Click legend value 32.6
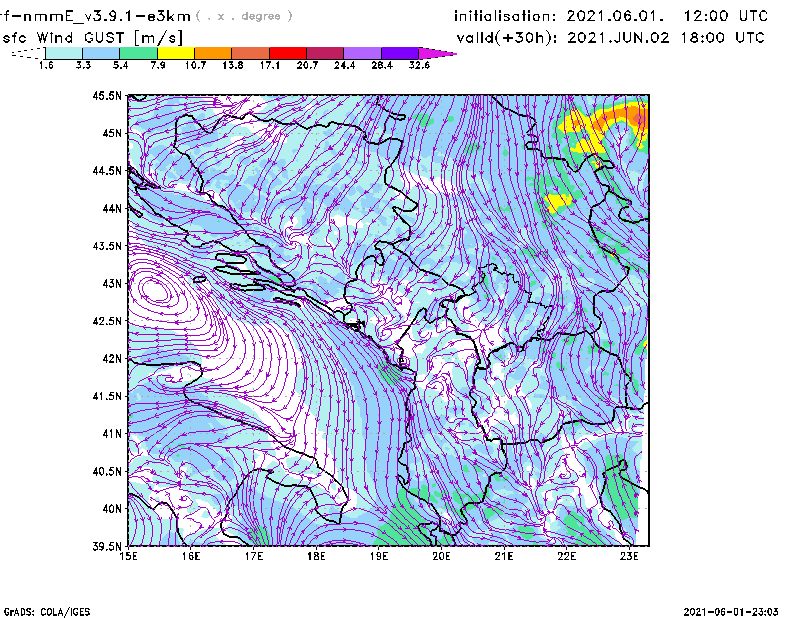This screenshot has height=618, width=800. coord(419,65)
